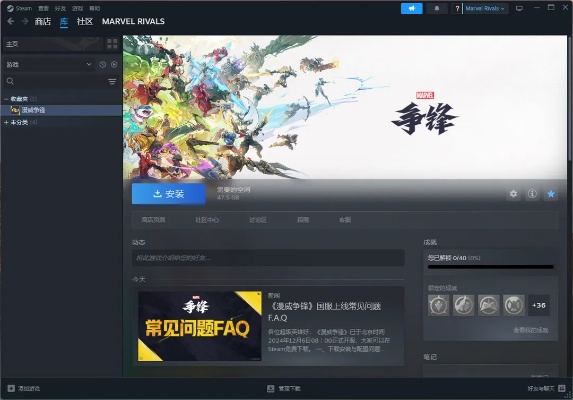Click the 添加游戏 add game plus icon
The width and height of the screenshot is (573, 400).
coord(11,388)
